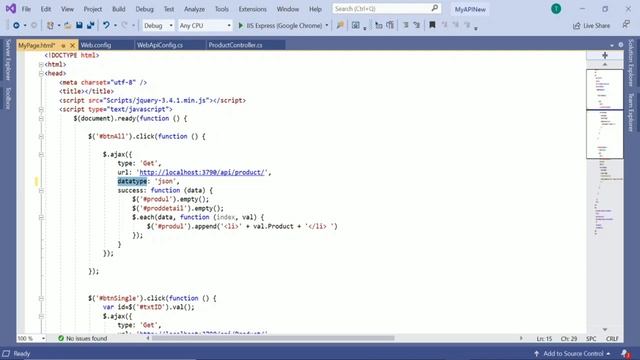Open the Debug configuration dropdown
The height and width of the screenshot is (360, 640).
pos(158,25)
